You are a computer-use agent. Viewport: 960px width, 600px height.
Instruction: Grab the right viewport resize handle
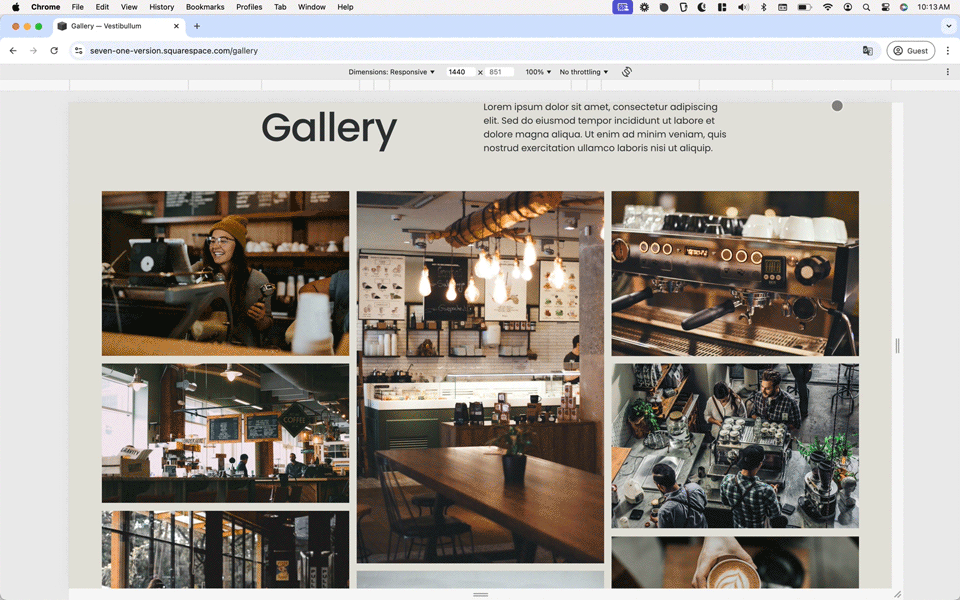pyautogui.click(x=898, y=346)
